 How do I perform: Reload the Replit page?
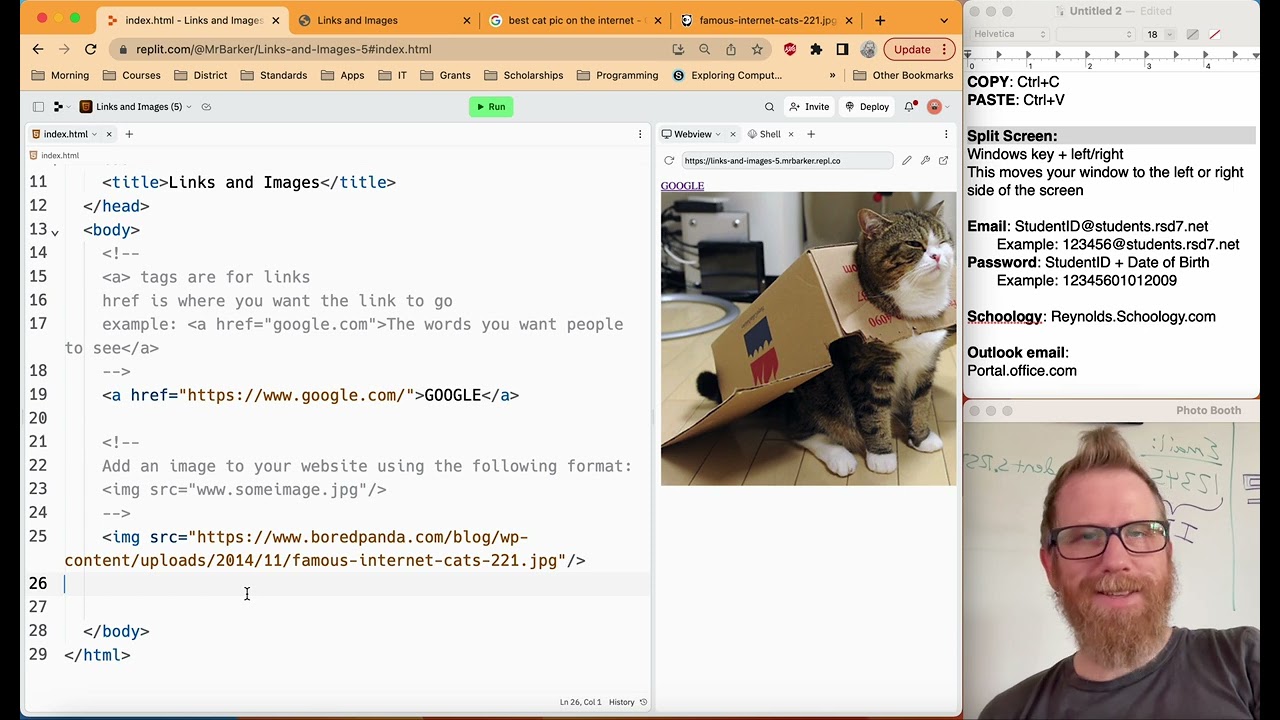(x=90, y=49)
